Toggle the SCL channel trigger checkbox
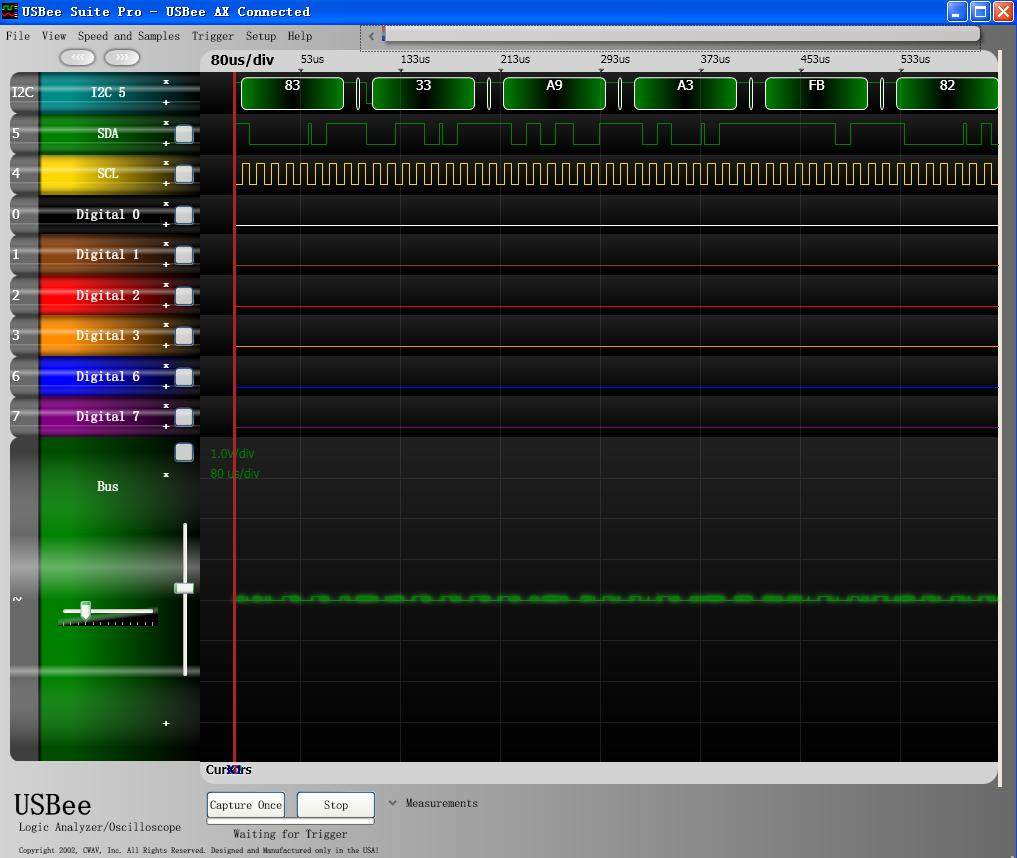The width and height of the screenshot is (1017, 858). coord(184,174)
